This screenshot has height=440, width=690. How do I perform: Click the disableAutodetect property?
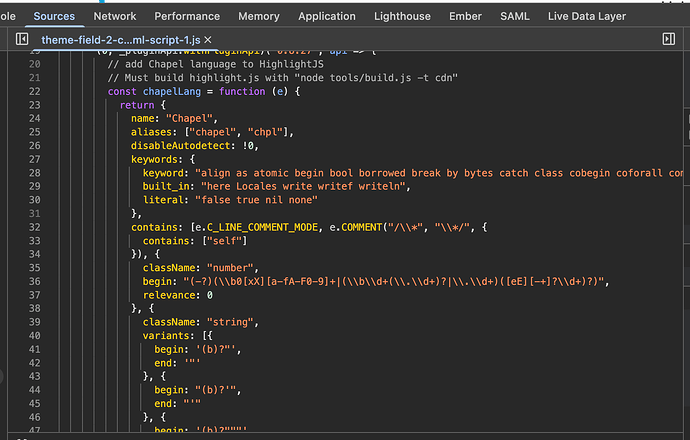coord(180,146)
